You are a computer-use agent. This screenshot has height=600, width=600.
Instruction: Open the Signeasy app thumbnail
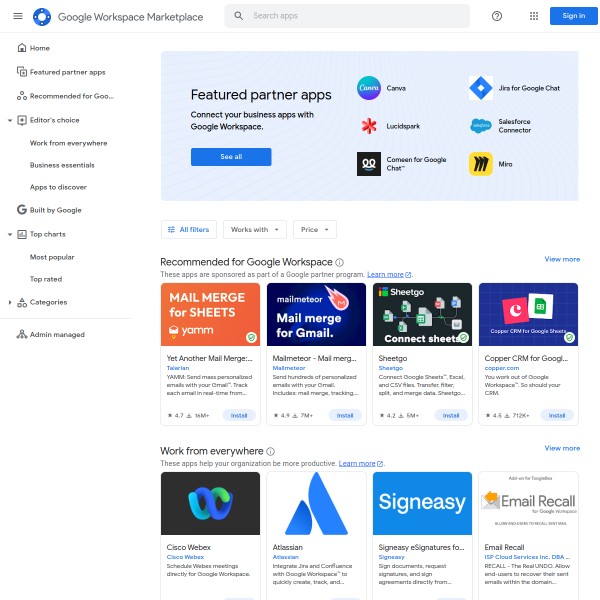click(422, 504)
